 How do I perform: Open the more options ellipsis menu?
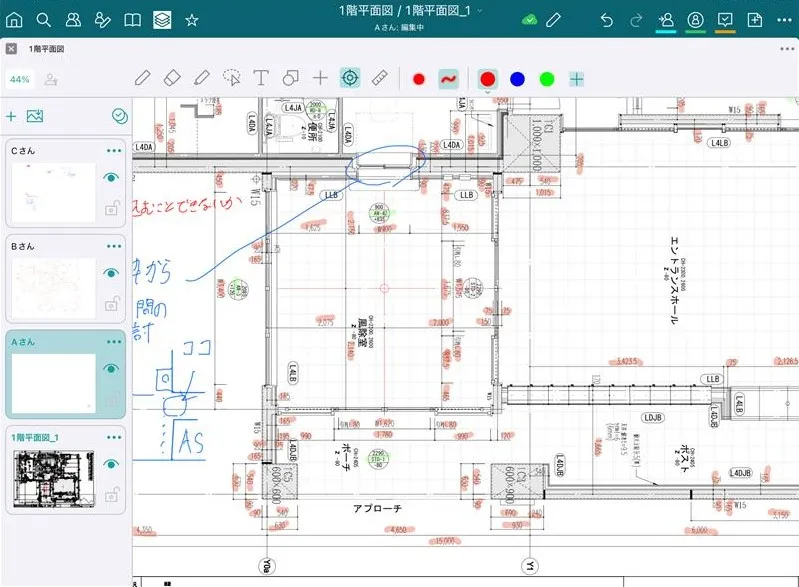tap(786, 48)
